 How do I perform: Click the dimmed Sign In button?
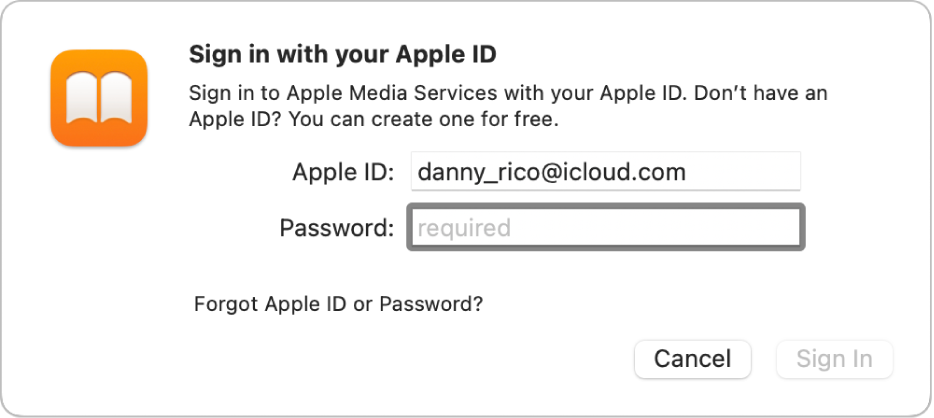(834, 359)
